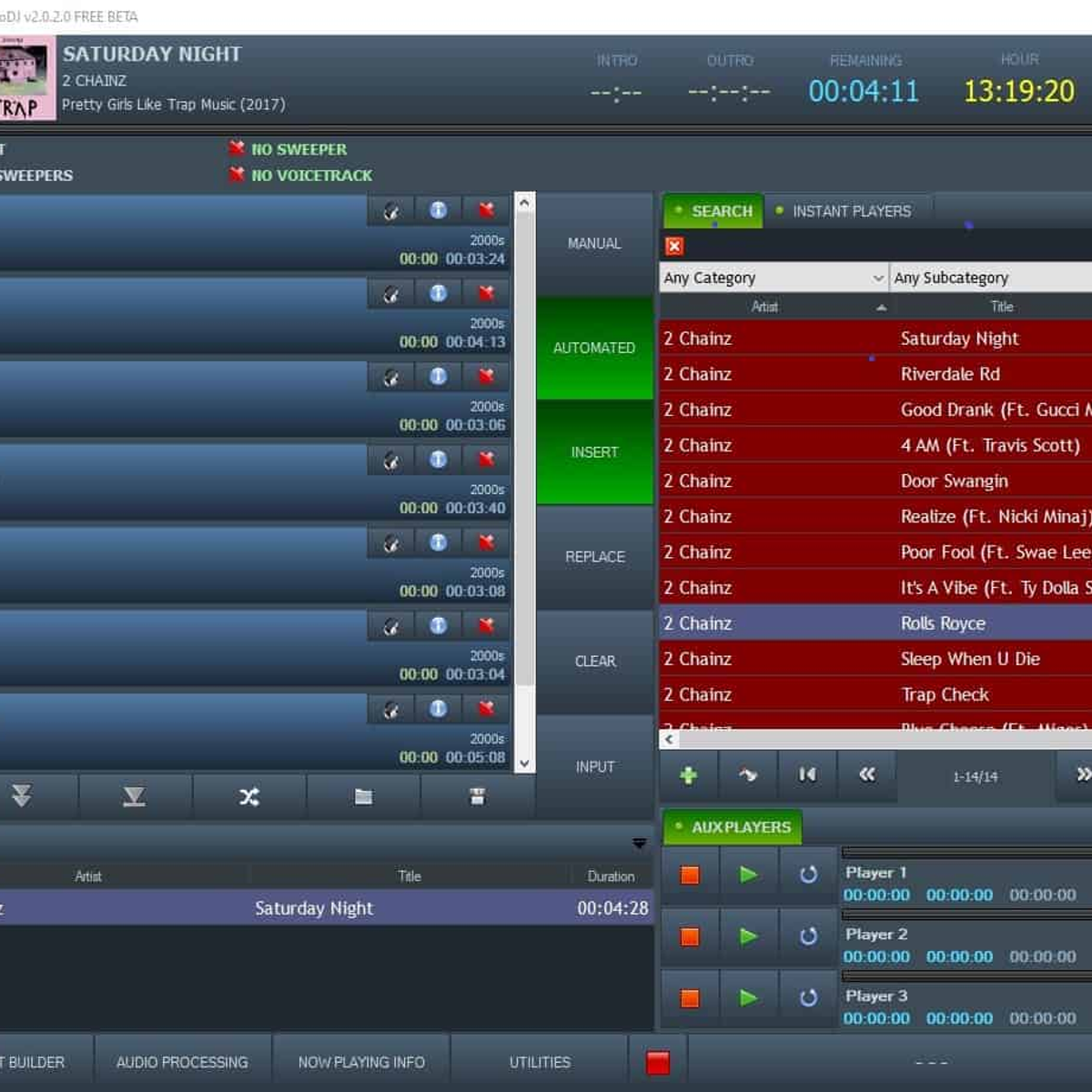Open info for the 00:04:13 track
Viewport: 1092px width, 1092px height.
[439, 293]
